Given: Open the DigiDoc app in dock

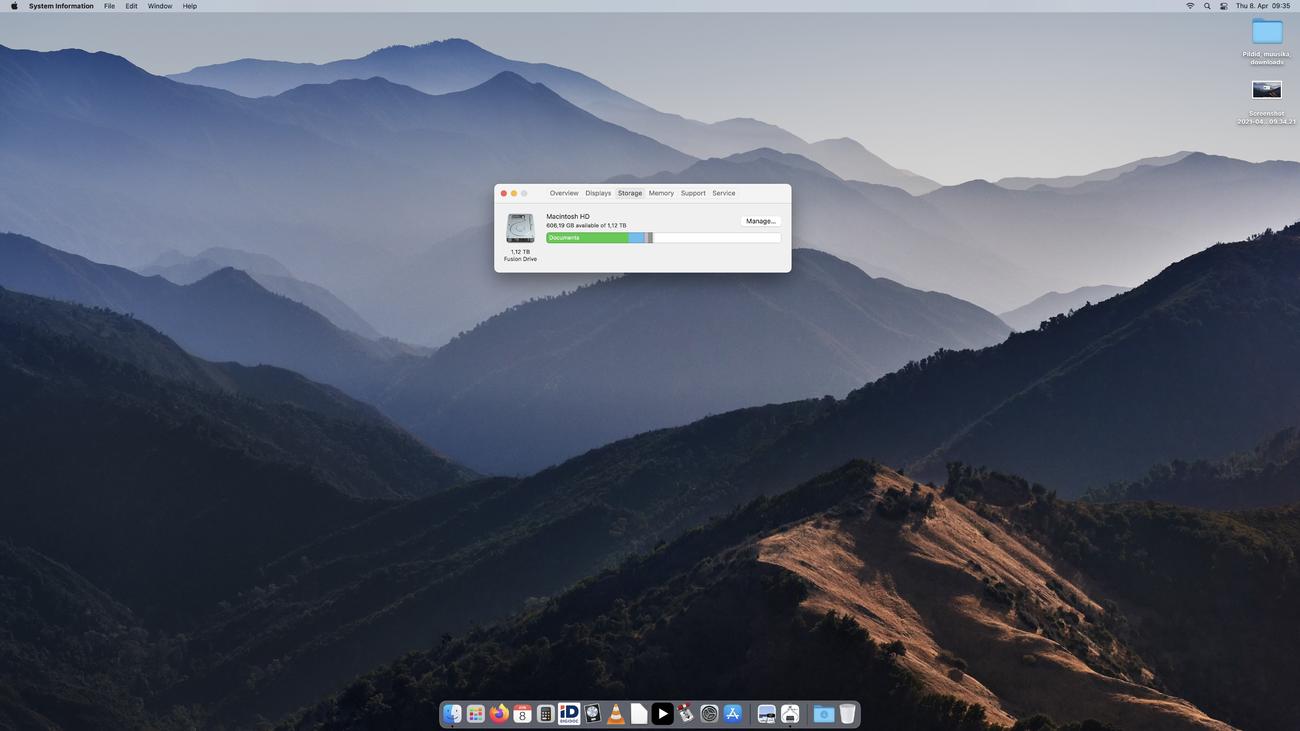Looking at the screenshot, I should point(569,714).
